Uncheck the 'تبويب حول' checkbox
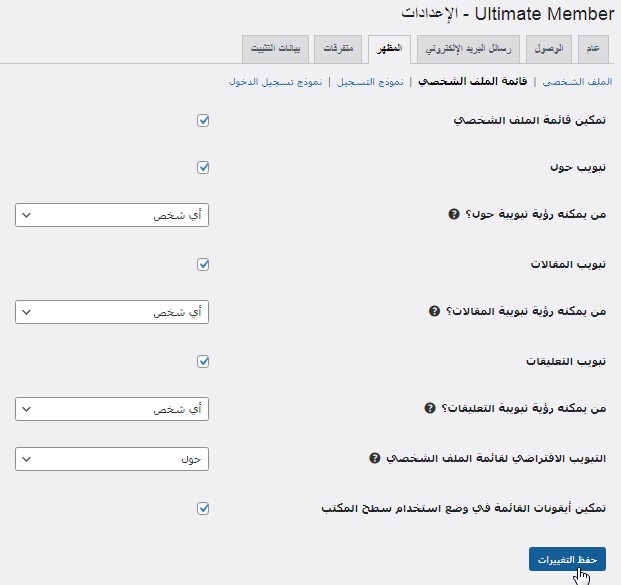This screenshot has width=621, height=585. click(x=203, y=168)
